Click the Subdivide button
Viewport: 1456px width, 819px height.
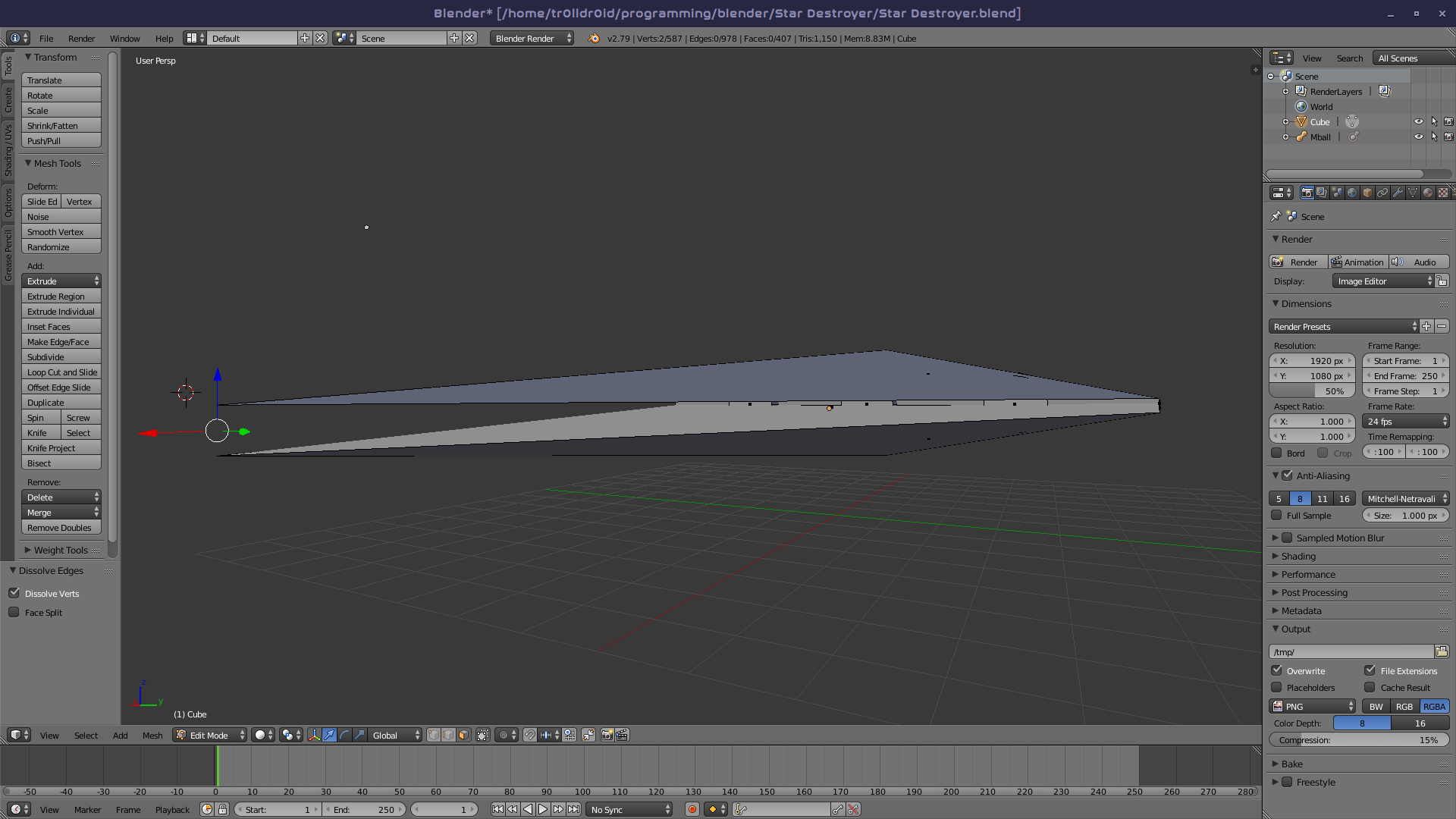click(x=61, y=357)
